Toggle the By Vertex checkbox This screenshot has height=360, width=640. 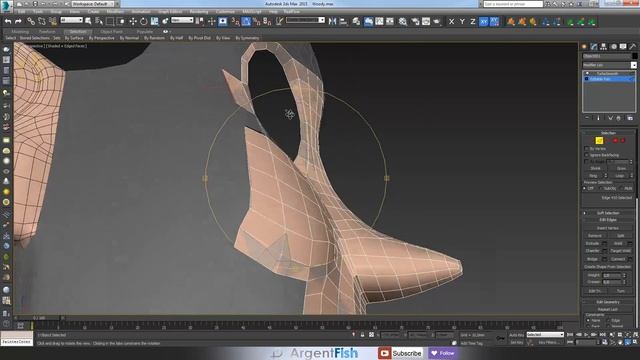[587, 149]
